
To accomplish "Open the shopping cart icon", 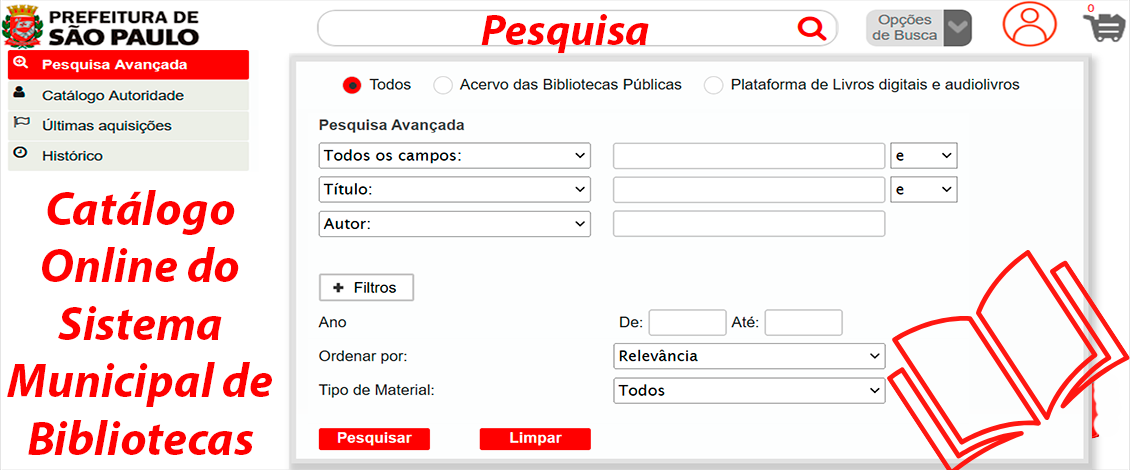I will coord(1102,24).
